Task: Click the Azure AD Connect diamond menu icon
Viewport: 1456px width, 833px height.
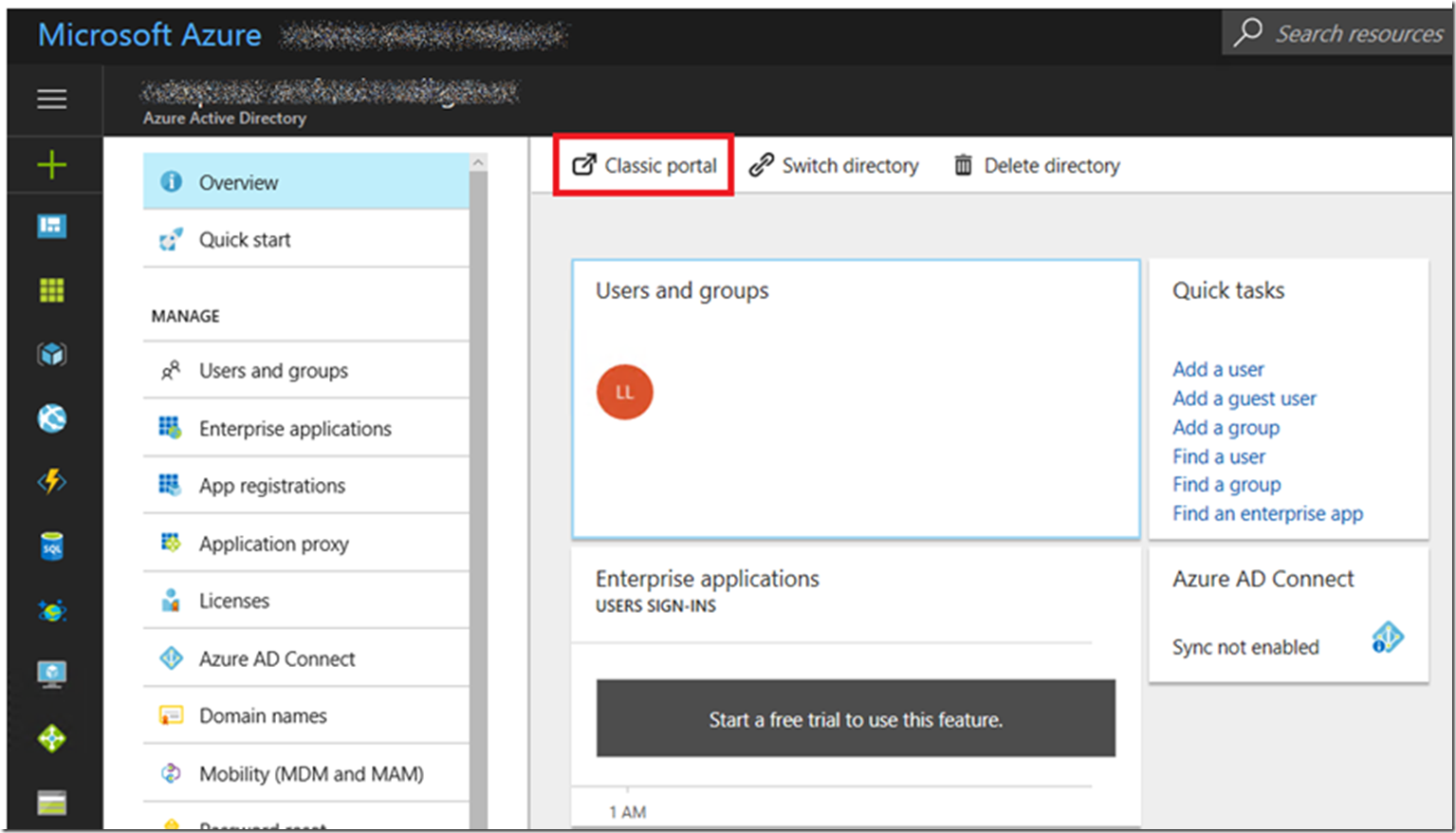Action: [171, 657]
